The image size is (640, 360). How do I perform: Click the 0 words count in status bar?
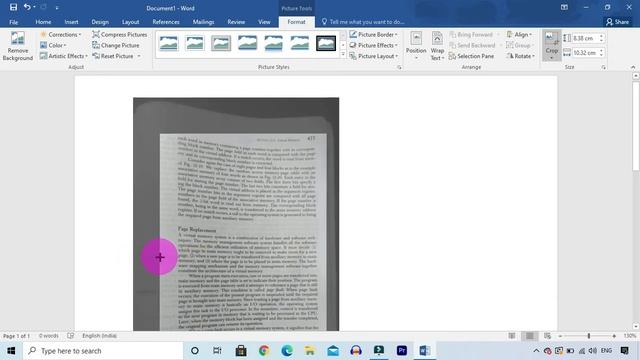pos(49,336)
